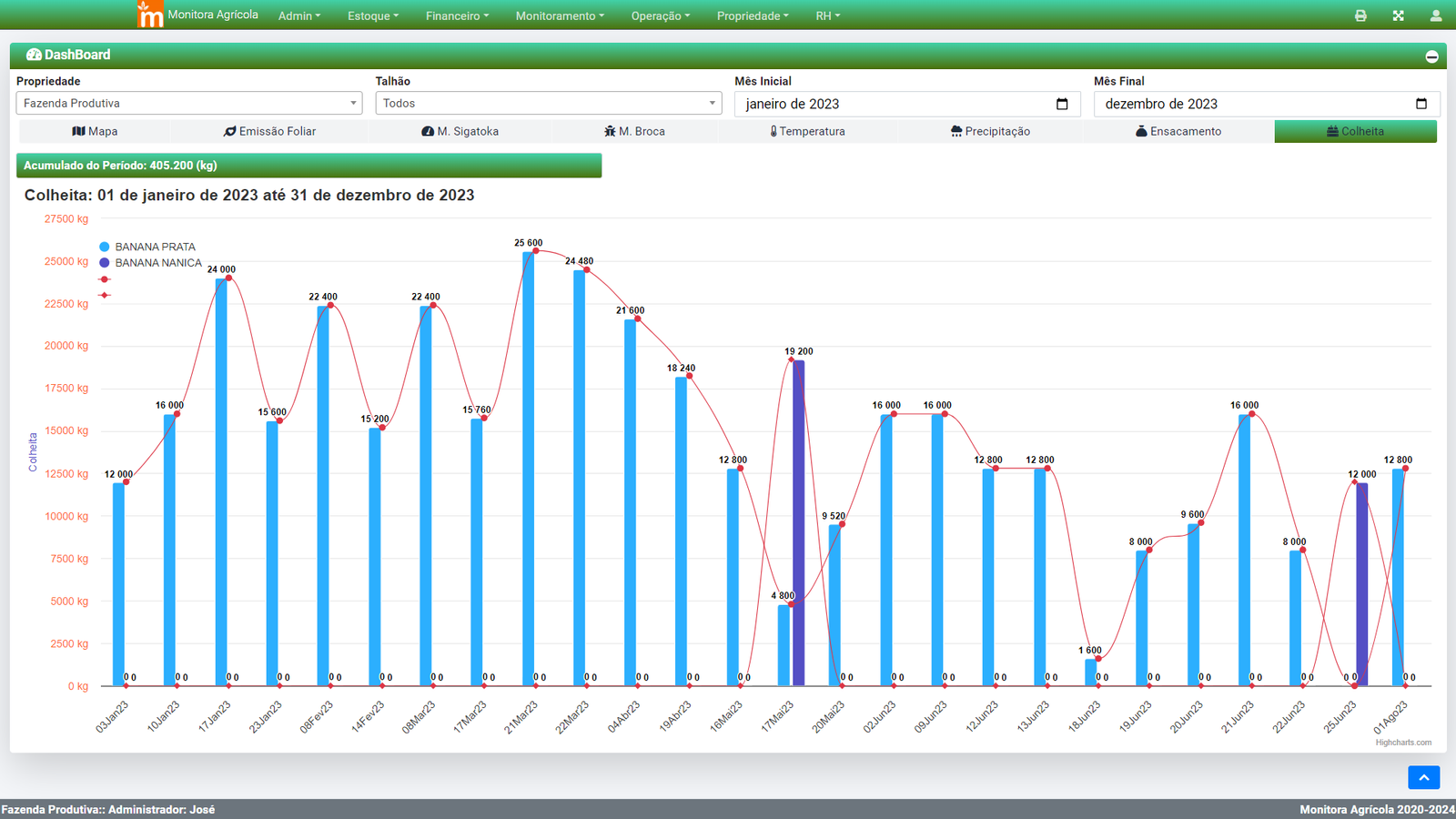The width and height of the screenshot is (1456, 819).
Task: Click the Monitora Agrícola logo icon
Action: pos(150,15)
